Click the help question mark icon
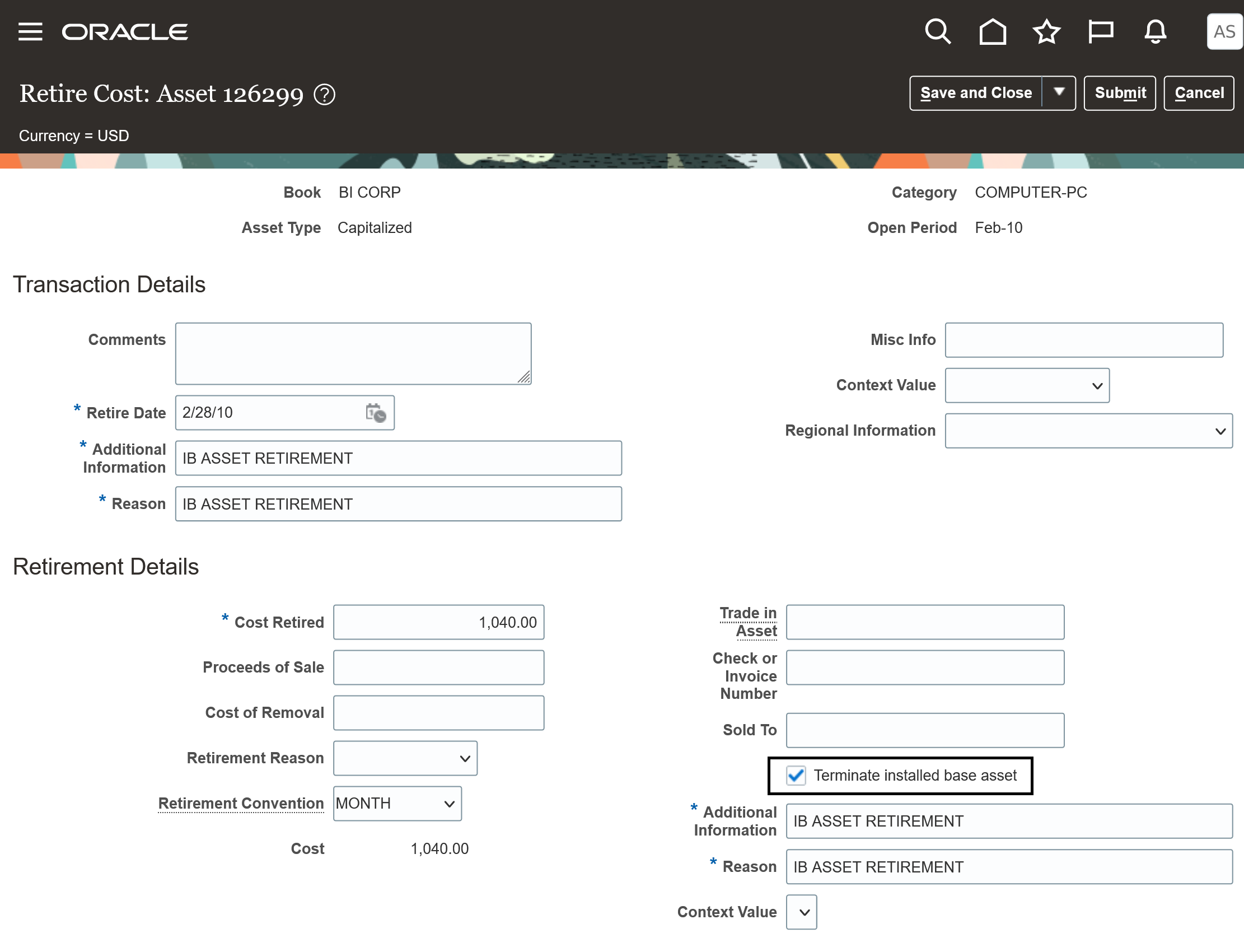 click(x=325, y=95)
